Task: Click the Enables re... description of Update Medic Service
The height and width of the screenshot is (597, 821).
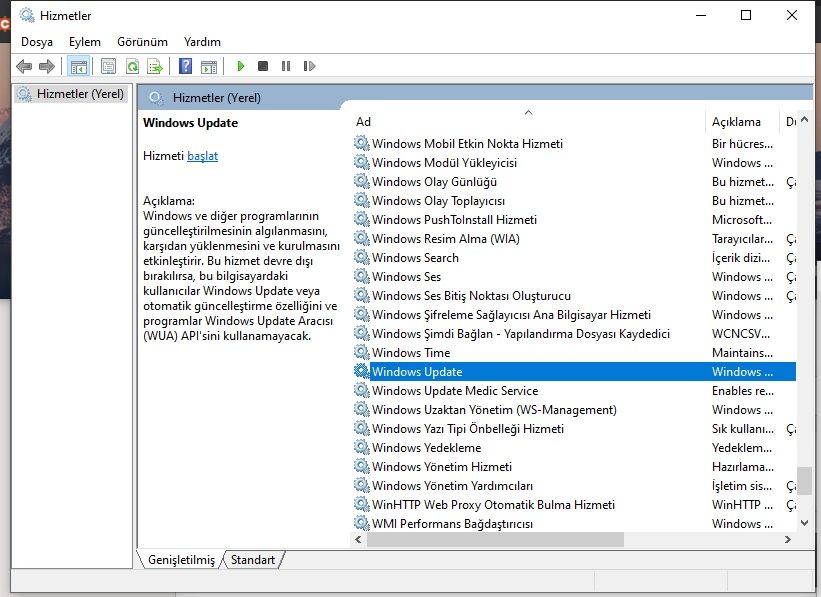Action: [x=742, y=391]
